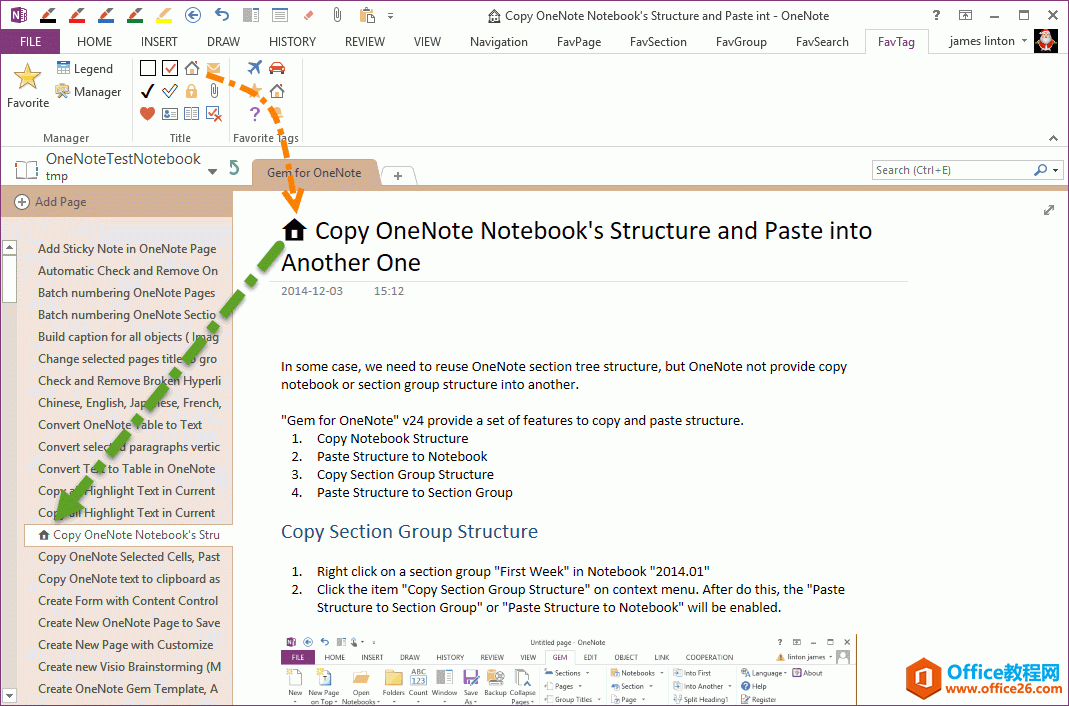
Task: Apply the red checked box title tag
Action: pos(170,68)
